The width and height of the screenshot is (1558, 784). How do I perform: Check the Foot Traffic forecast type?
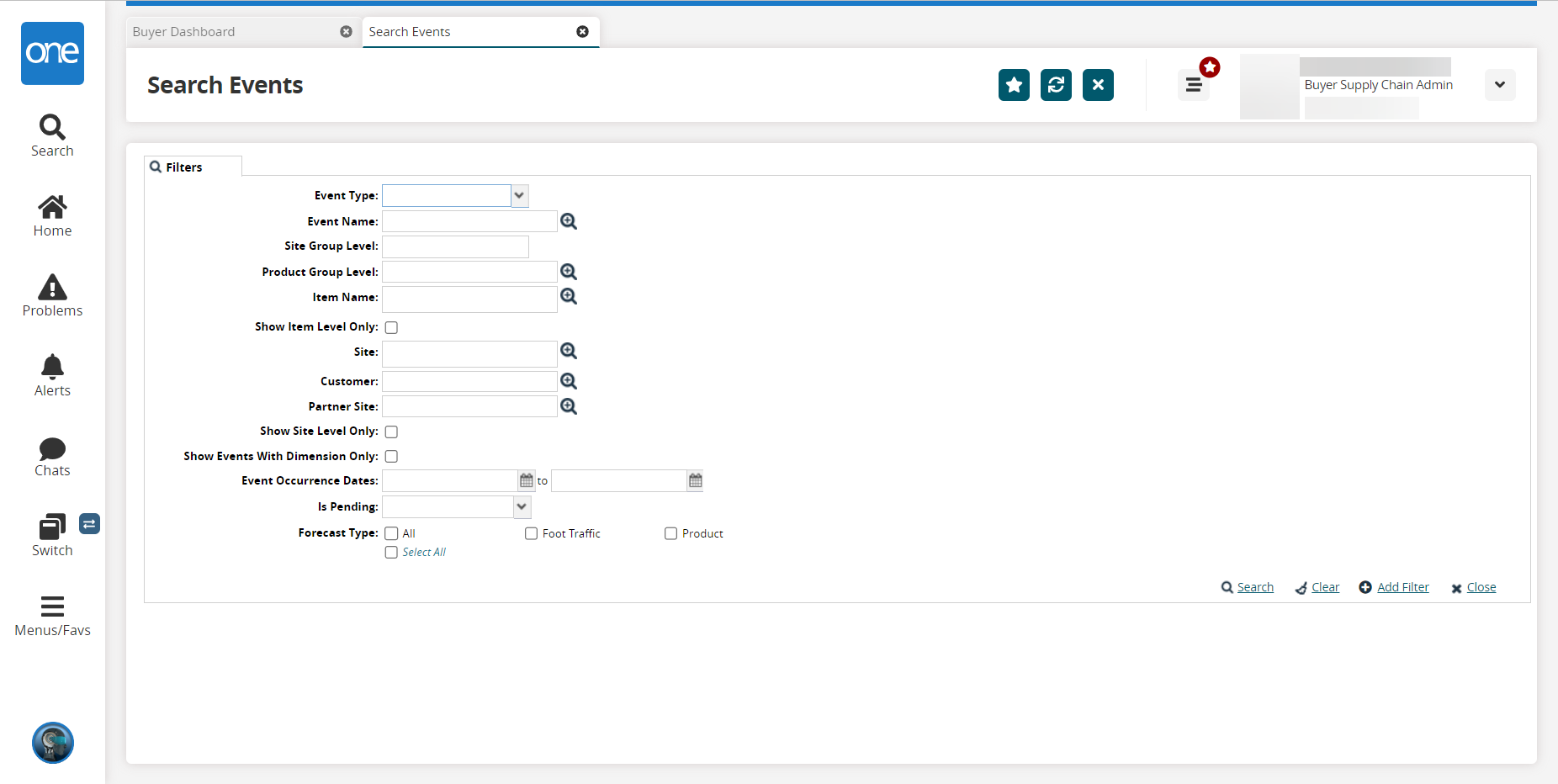point(531,533)
